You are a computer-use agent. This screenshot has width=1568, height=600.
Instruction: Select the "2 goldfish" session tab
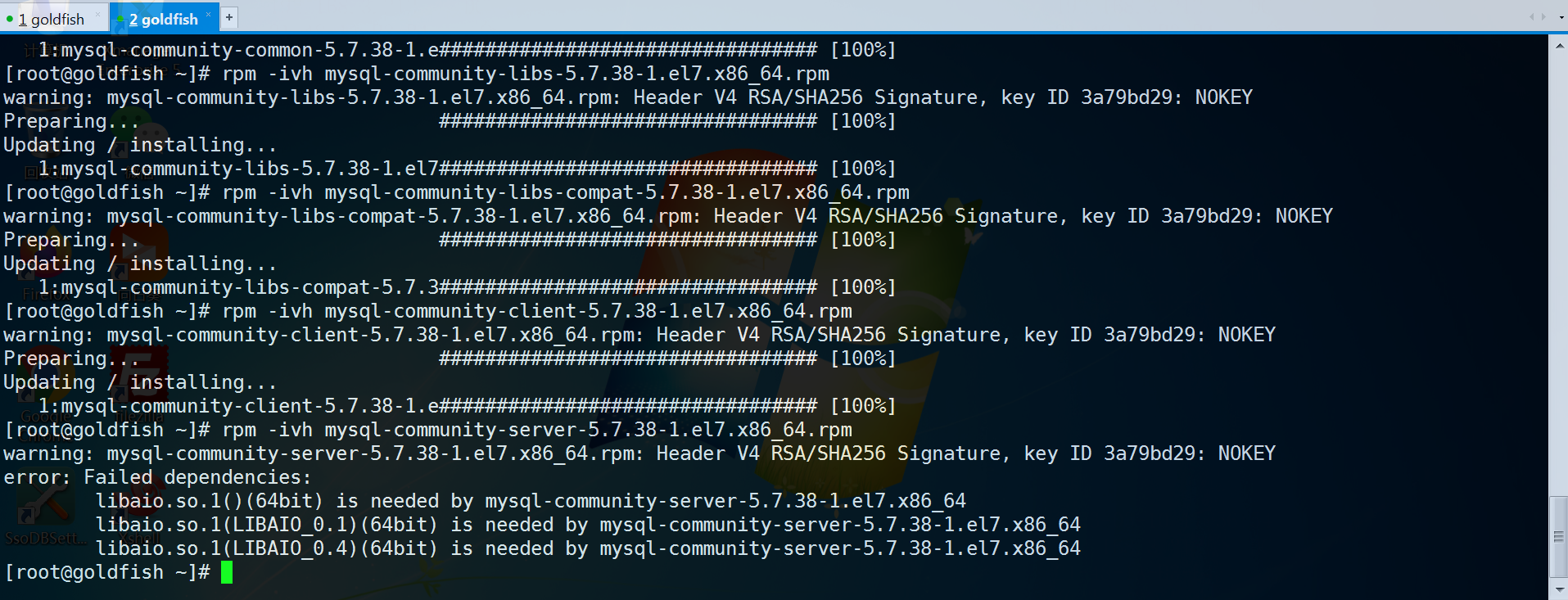[163, 20]
